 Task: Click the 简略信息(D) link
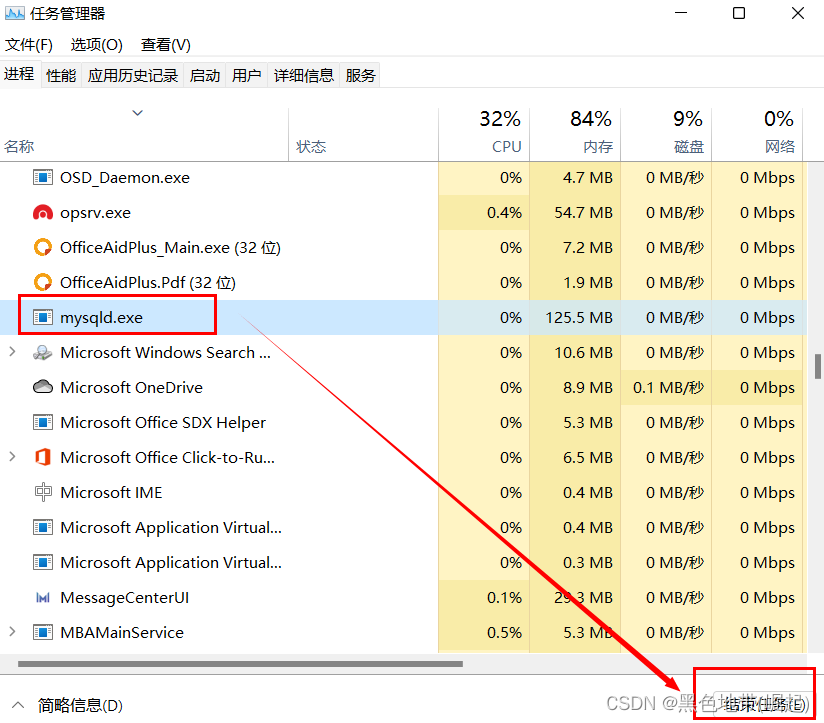pos(80,705)
